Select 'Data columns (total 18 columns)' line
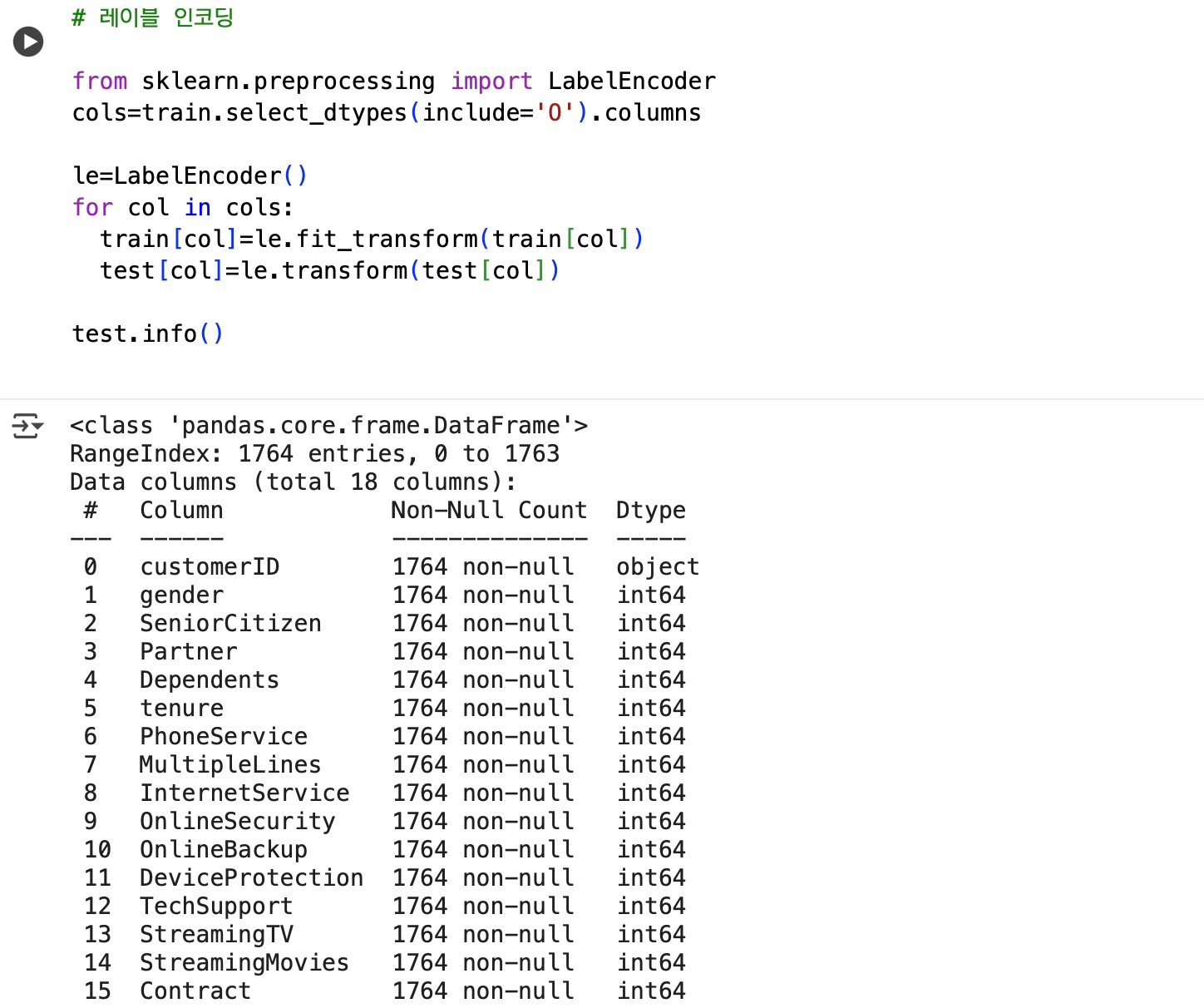 [x=294, y=482]
